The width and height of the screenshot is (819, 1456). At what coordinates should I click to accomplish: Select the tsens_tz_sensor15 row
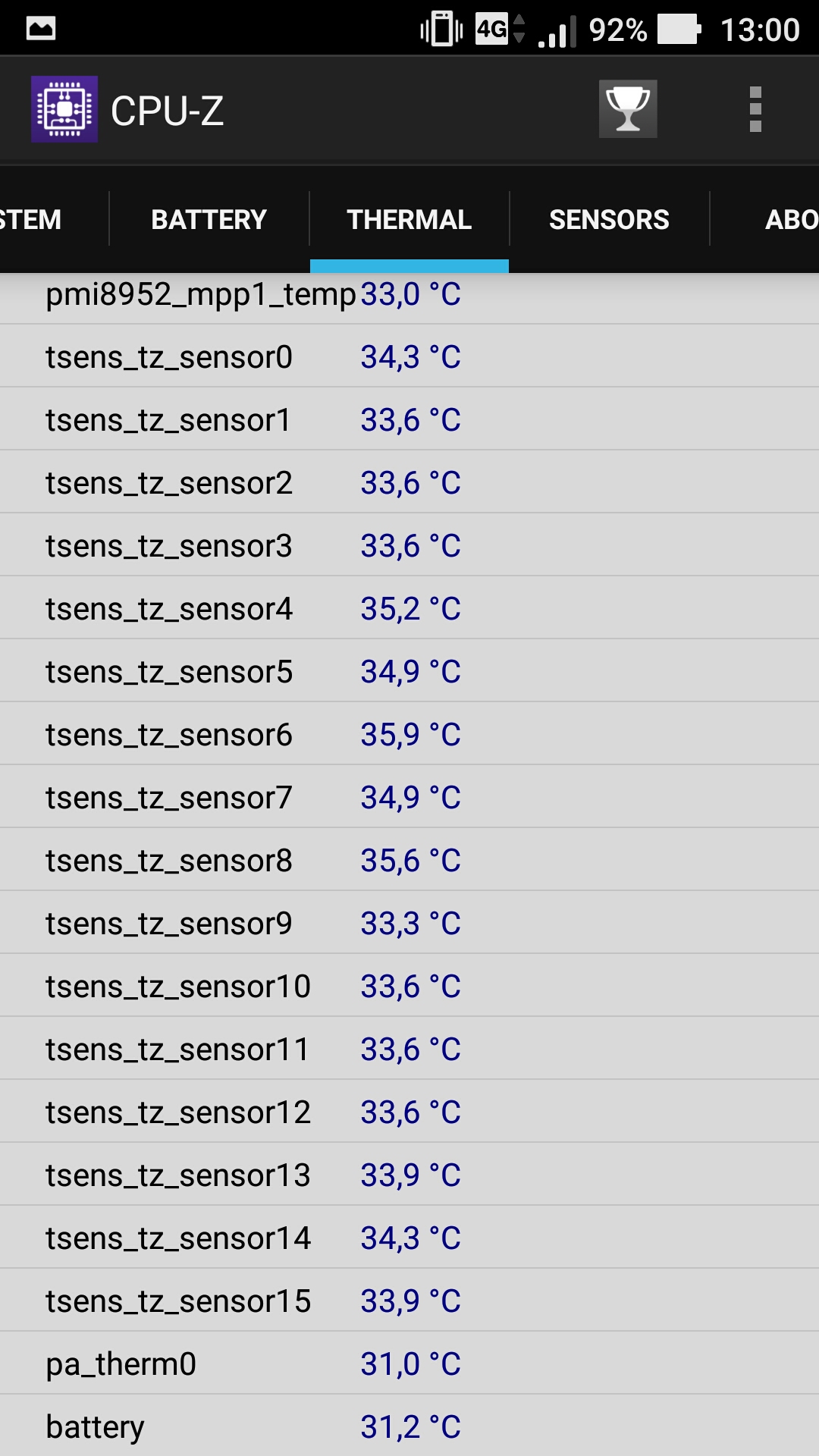click(x=409, y=1301)
